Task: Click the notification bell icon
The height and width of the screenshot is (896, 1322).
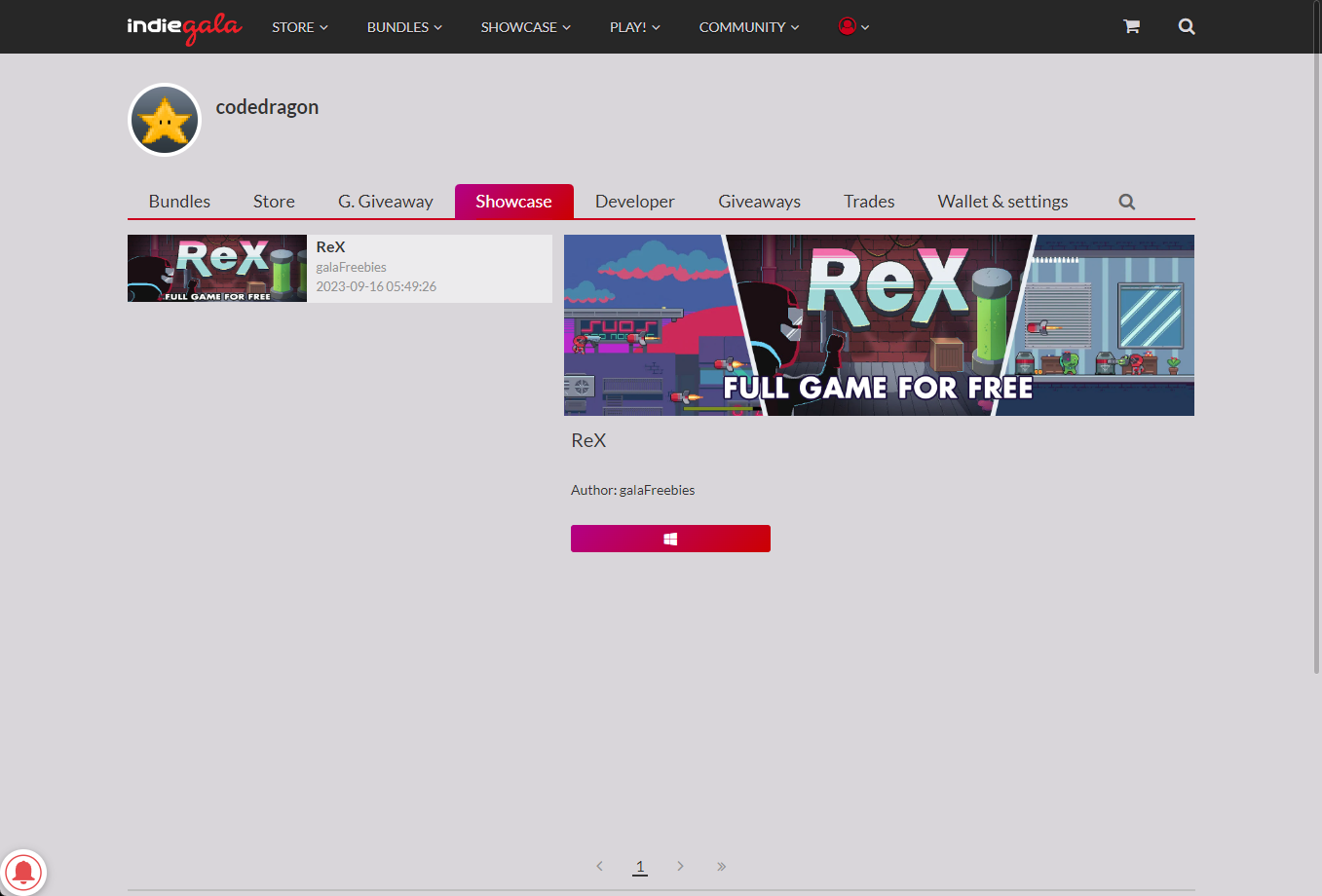Action: (23, 872)
